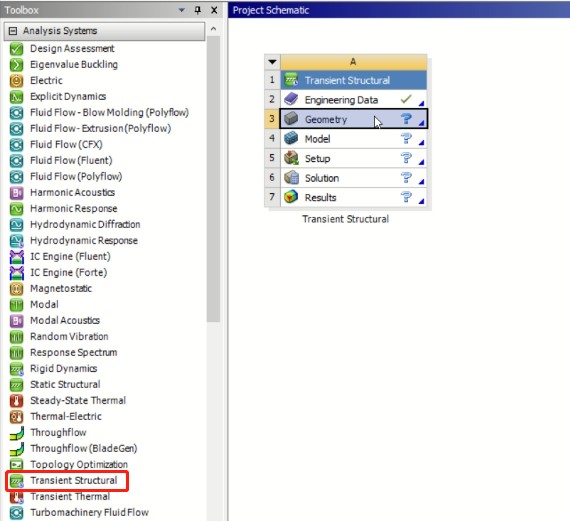Viewport: 570px width, 521px height.
Task: Click the Model status question mark
Action: pyautogui.click(x=406, y=139)
